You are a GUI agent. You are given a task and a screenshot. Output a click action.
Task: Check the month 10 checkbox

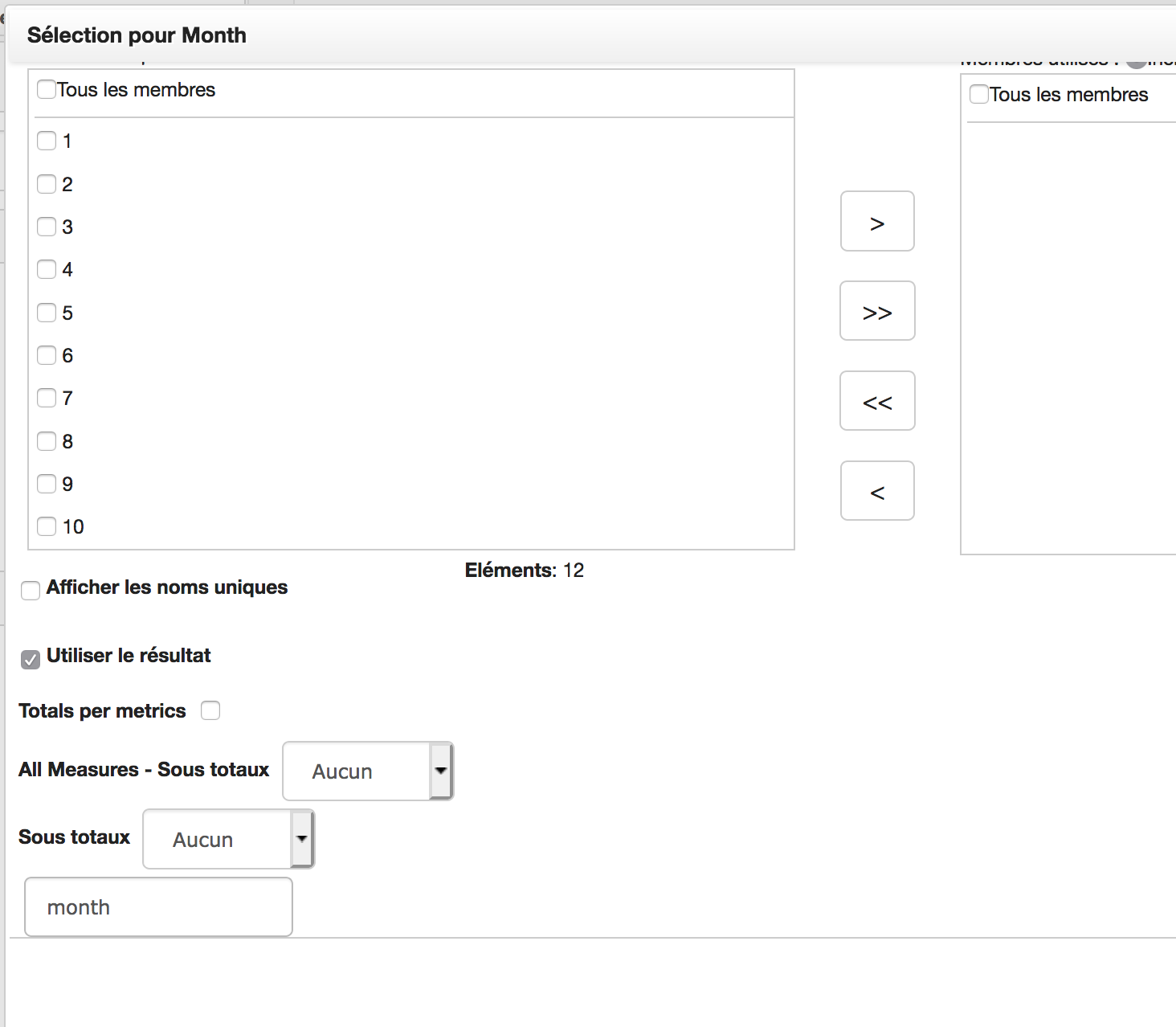pyautogui.click(x=46, y=526)
